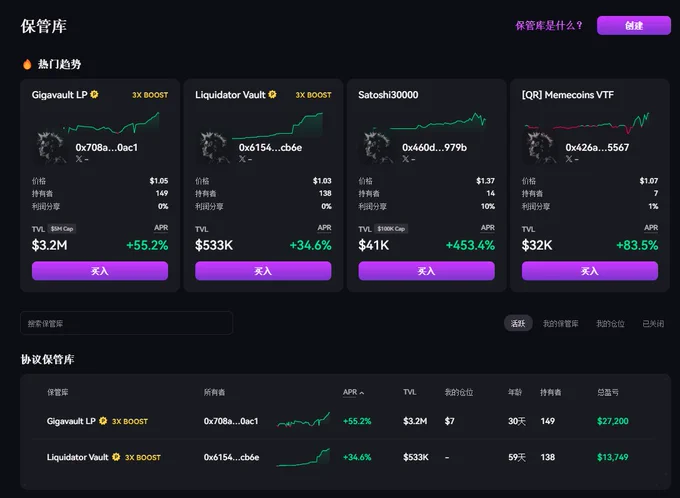Image resolution: width=680 pixels, height=498 pixels.
Task: Click APR label on Satoshi30000 card
Action: click(x=487, y=228)
